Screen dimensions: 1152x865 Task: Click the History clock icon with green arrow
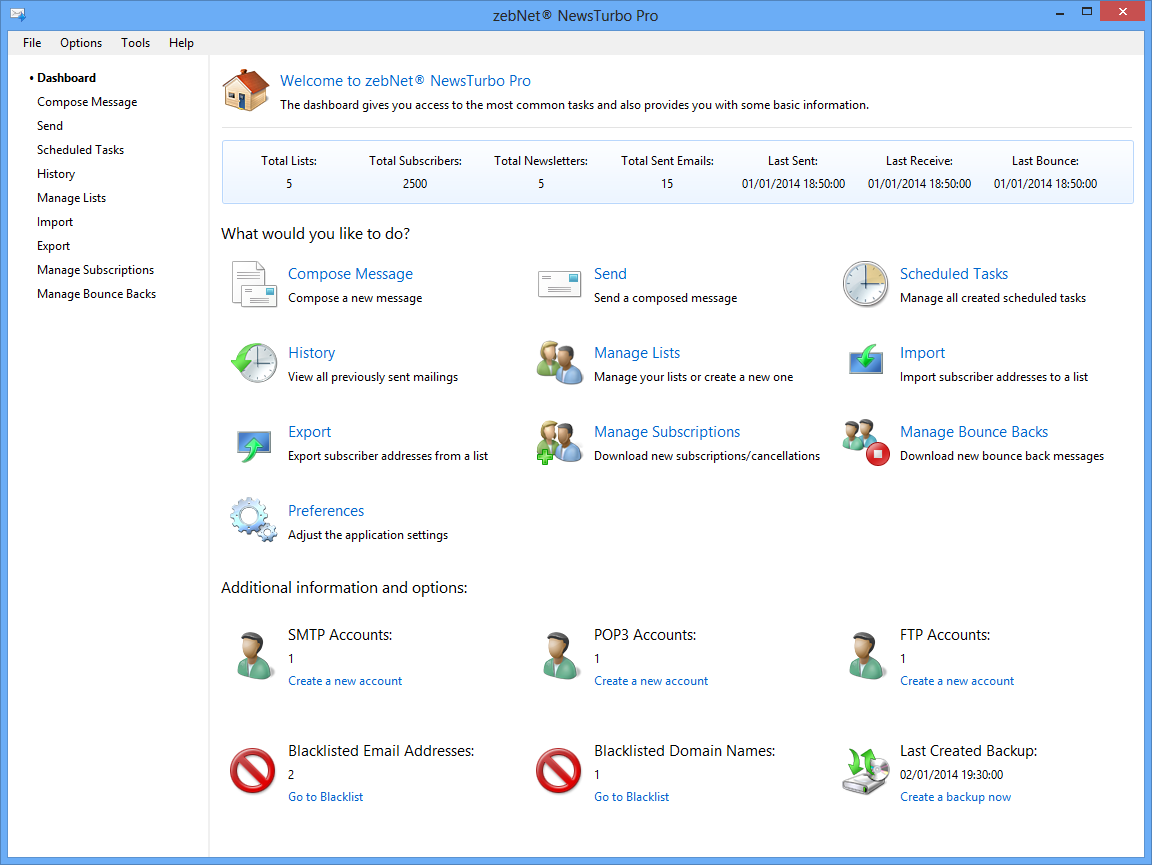click(254, 362)
